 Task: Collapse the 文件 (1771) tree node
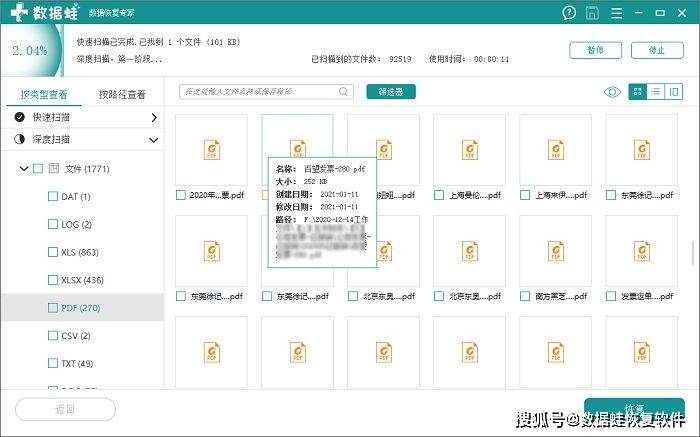[23, 169]
